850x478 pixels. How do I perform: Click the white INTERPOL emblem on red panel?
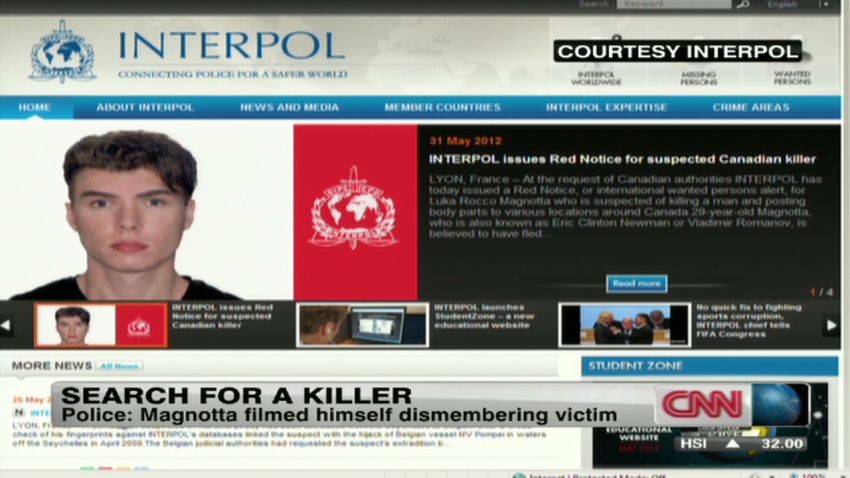tap(354, 208)
